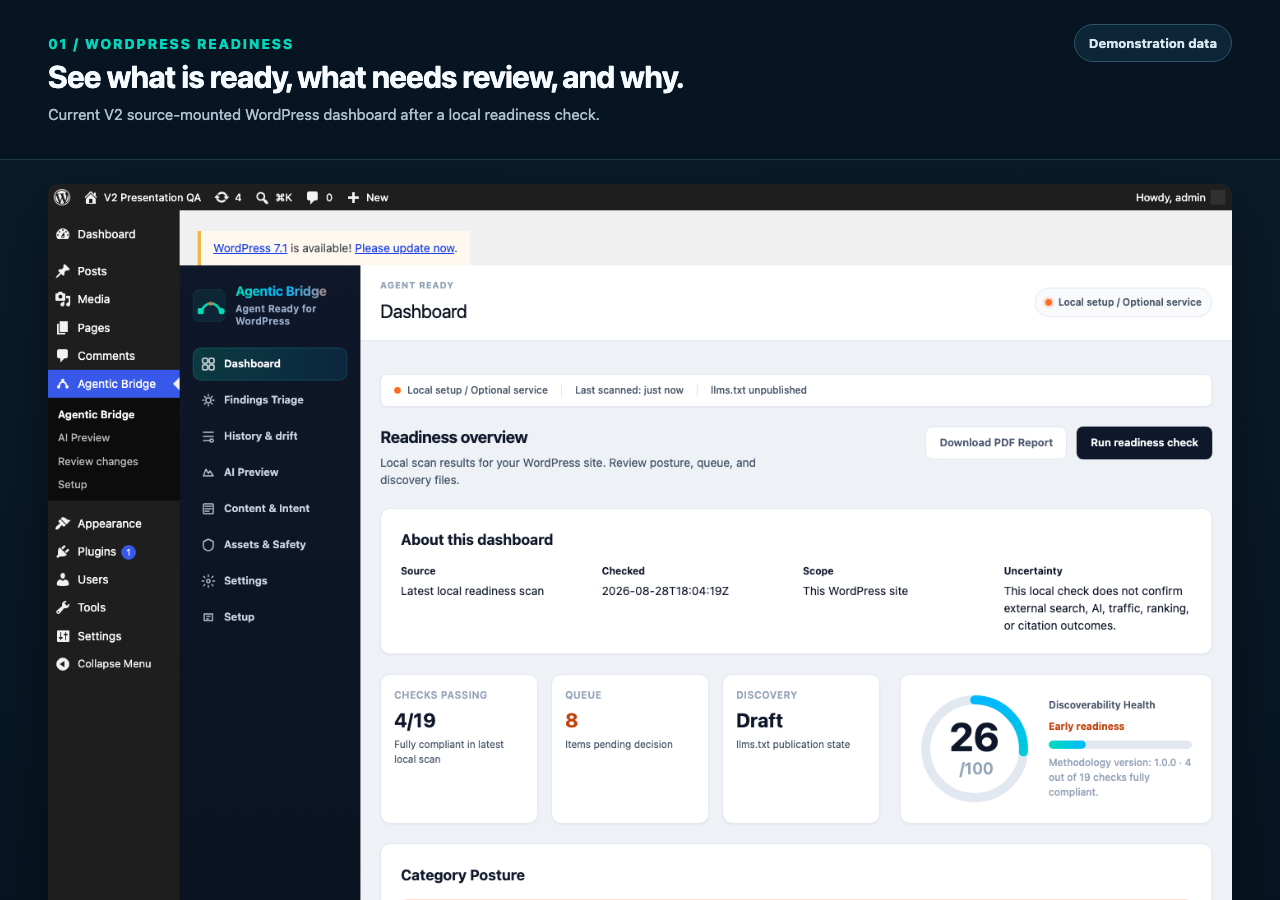Open History & drift in plugin sidebar
Image resolution: width=1280 pixels, height=900 pixels.
click(270, 436)
